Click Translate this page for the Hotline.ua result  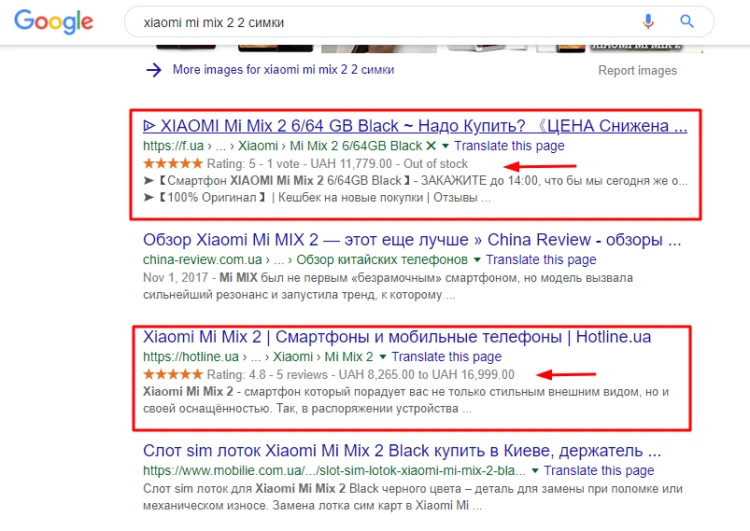(x=446, y=357)
